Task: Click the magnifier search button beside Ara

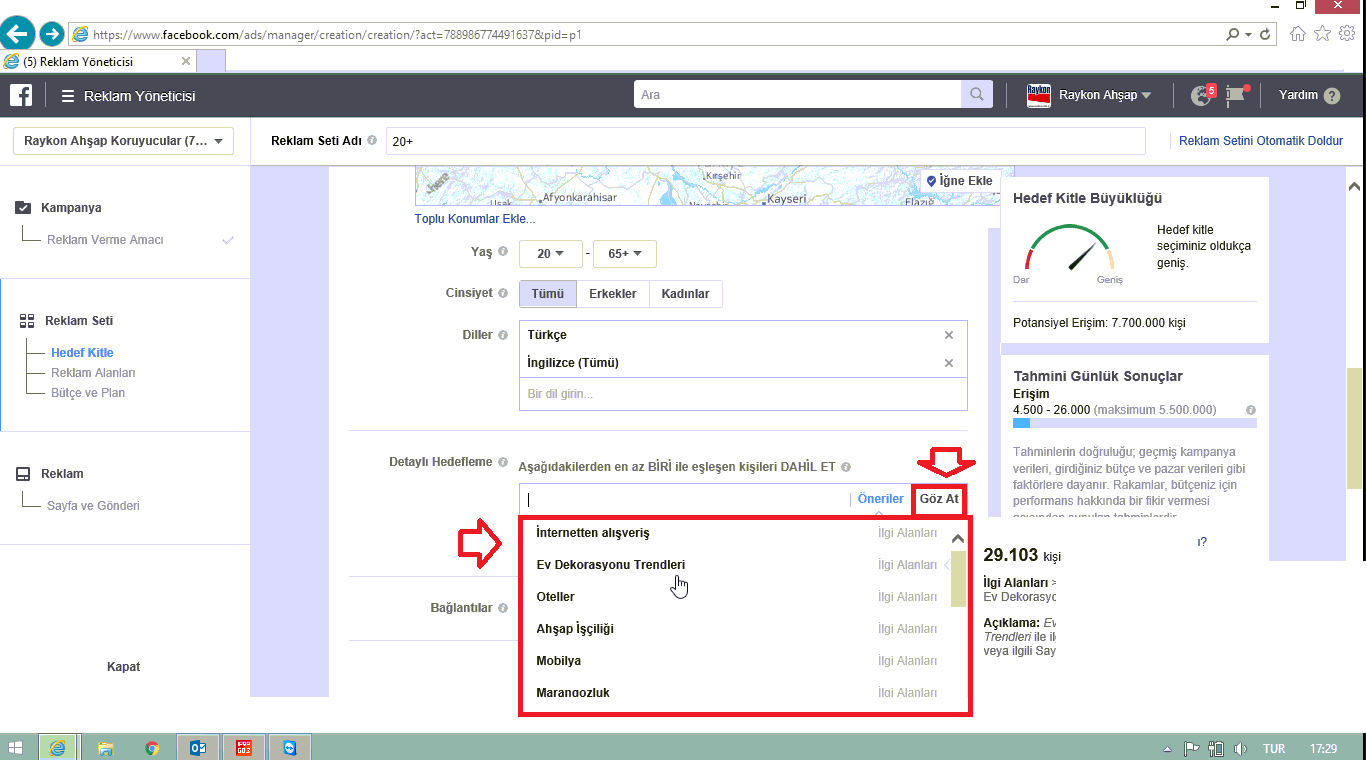Action: coord(976,95)
